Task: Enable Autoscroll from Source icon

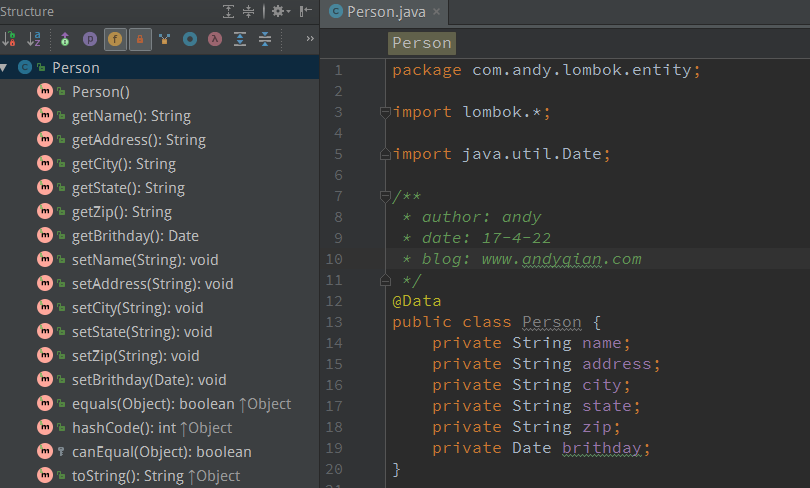Action: (264, 39)
